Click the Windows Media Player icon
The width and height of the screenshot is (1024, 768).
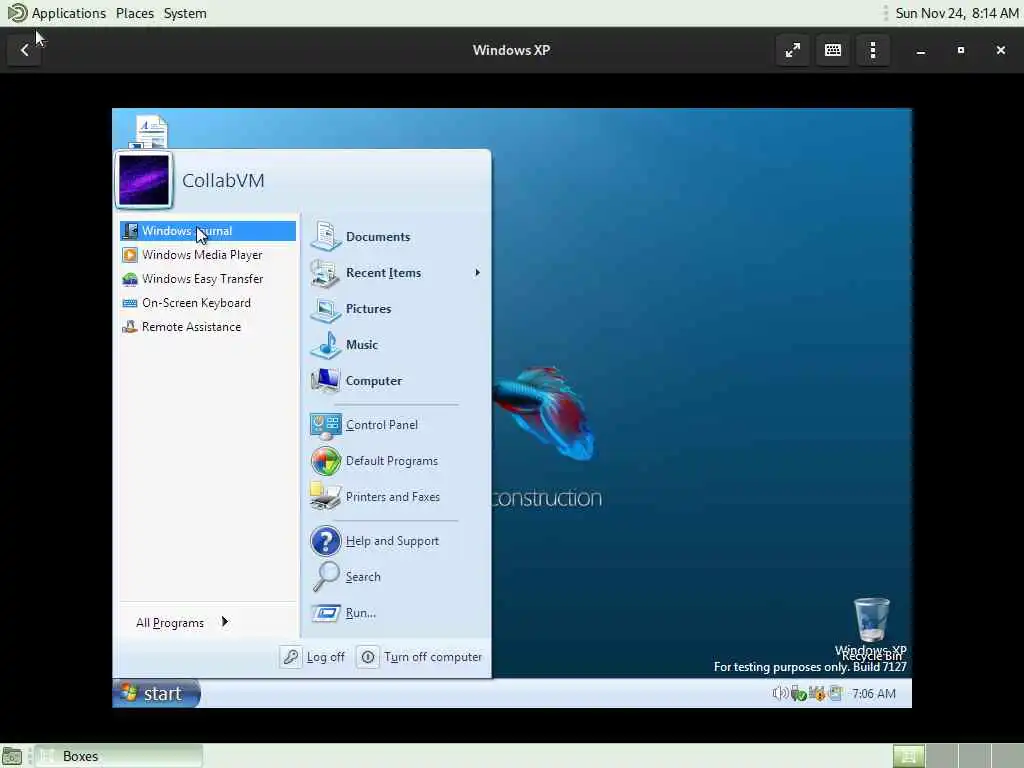(130, 255)
